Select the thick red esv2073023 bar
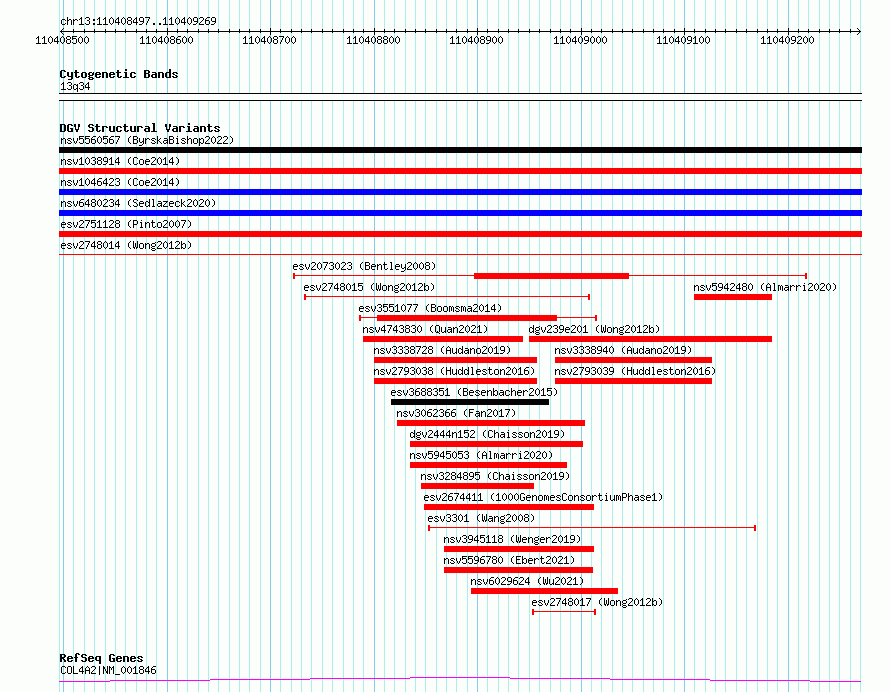 coord(551,276)
